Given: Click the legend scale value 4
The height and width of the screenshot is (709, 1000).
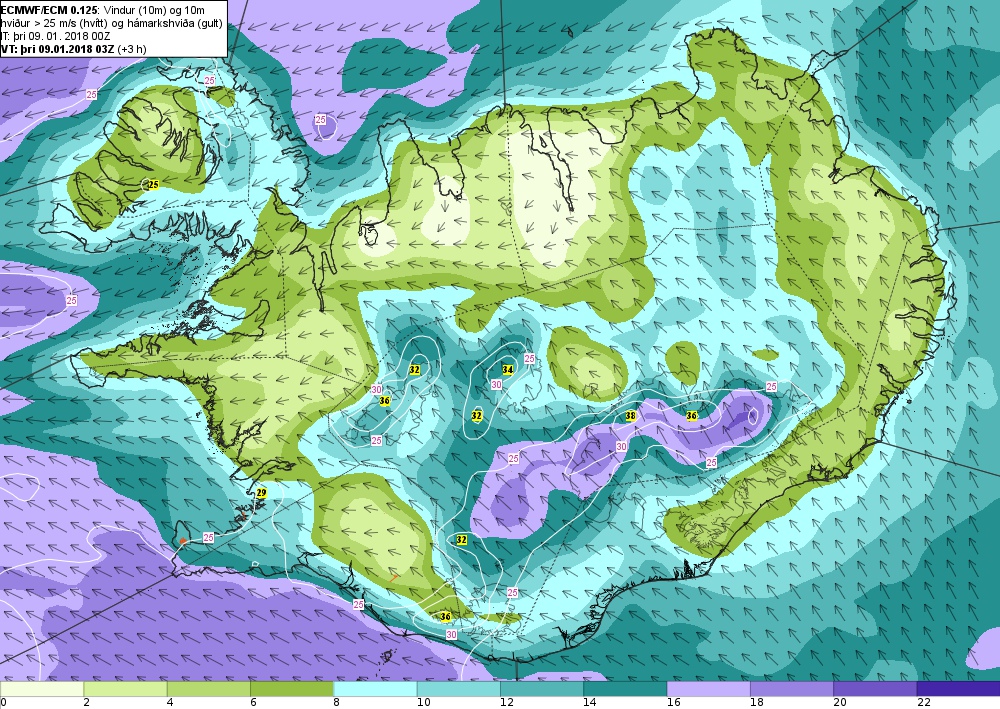Looking at the screenshot, I should click(x=170, y=703).
